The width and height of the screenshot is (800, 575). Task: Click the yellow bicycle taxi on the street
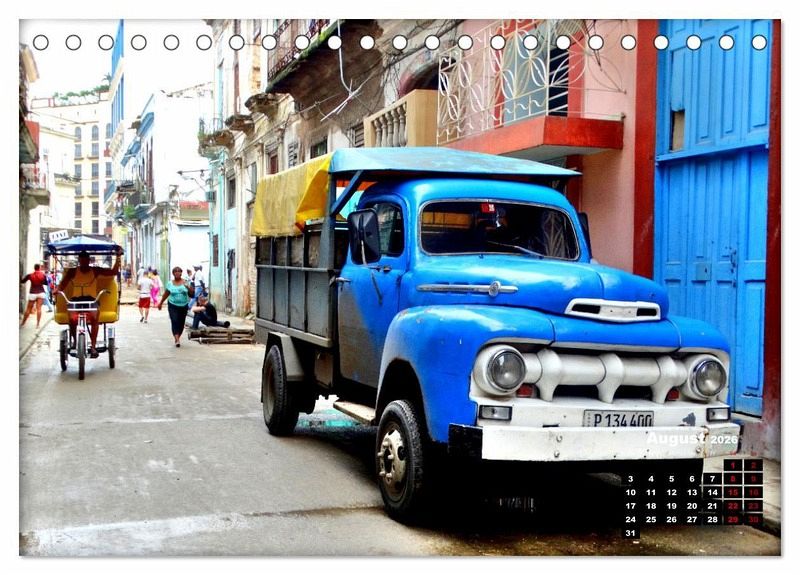point(85,300)
